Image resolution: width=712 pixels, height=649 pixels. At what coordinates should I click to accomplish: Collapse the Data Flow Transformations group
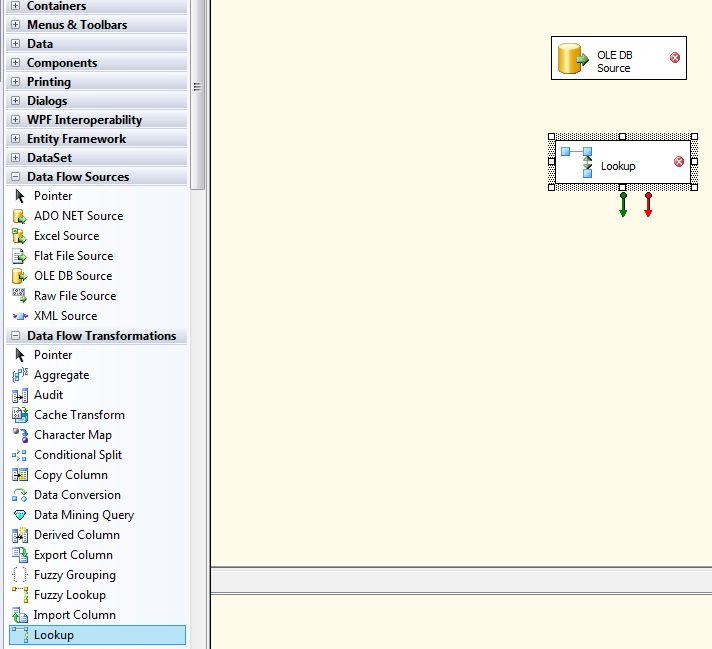click(x=15, y=336)
